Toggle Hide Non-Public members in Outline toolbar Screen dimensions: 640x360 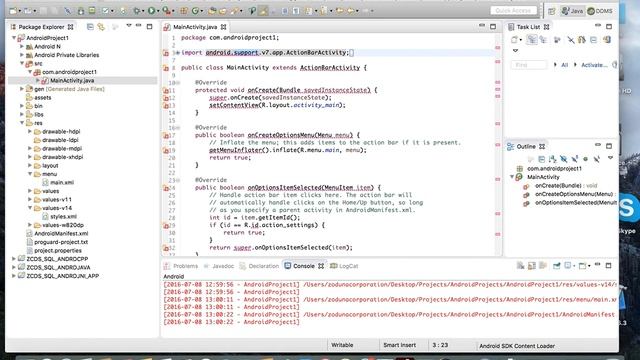585,159
